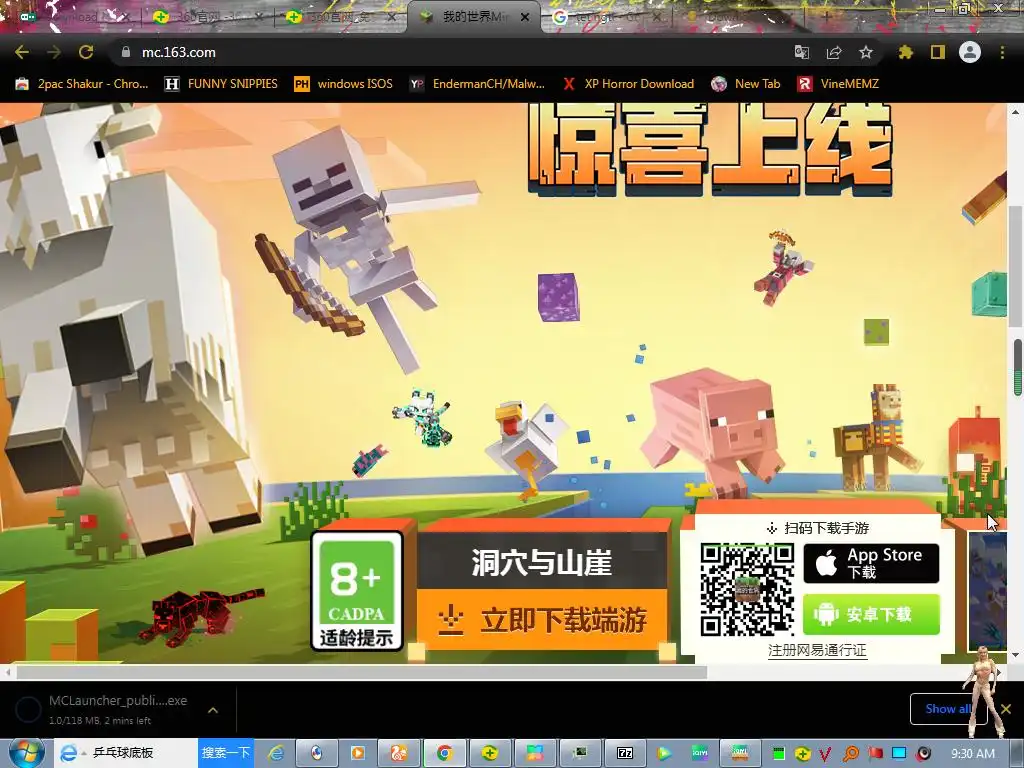The width and height of the screenshot is (1024, 768).
Task: Click the page's horizontal scrollbar
Action: point(361,672)
